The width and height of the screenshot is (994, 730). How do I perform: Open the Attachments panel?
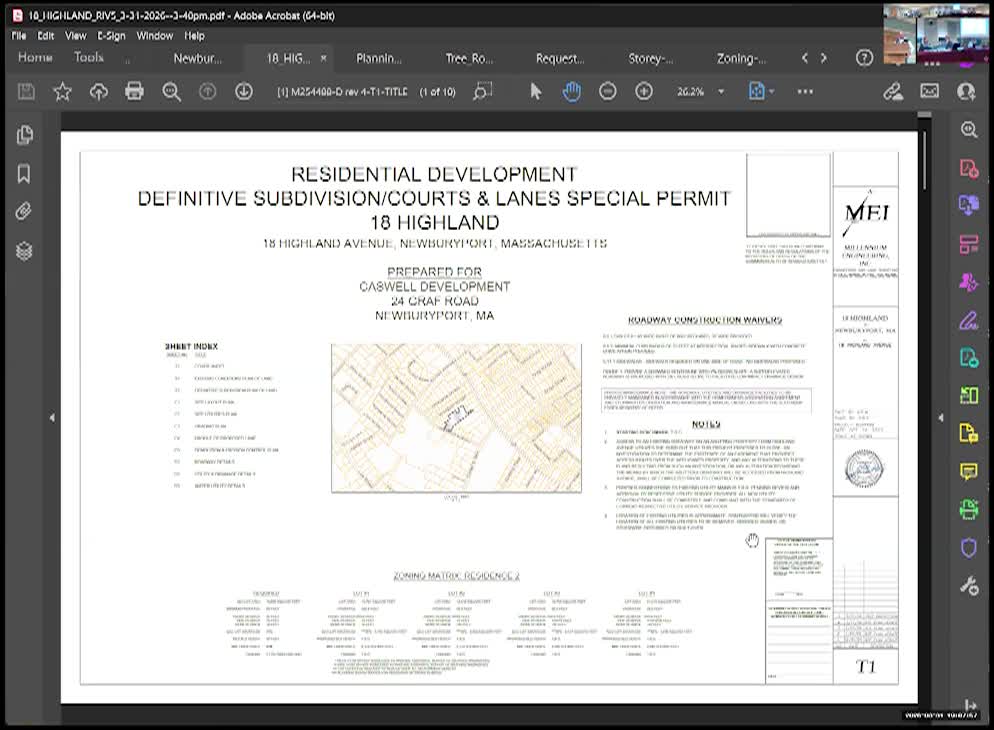pos(23,211)
